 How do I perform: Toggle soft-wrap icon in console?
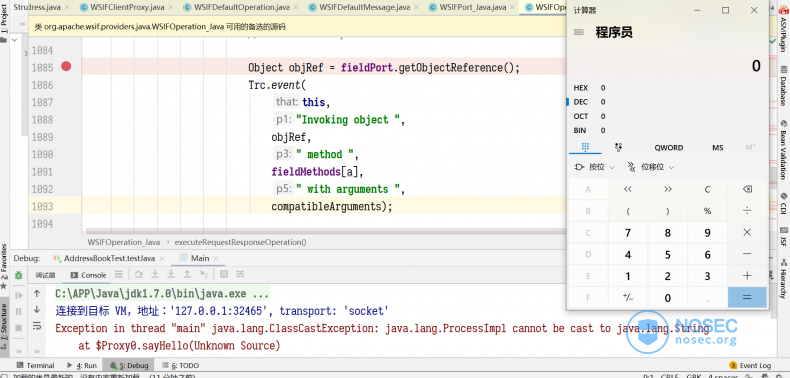[37, 327]
